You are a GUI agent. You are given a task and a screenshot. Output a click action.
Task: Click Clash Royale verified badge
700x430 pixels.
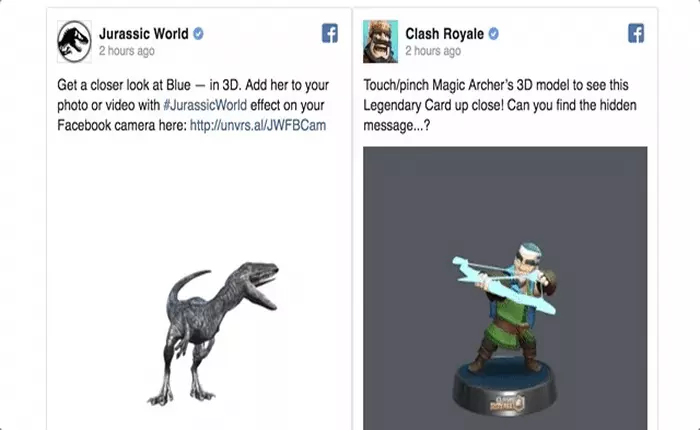[493, 33]
